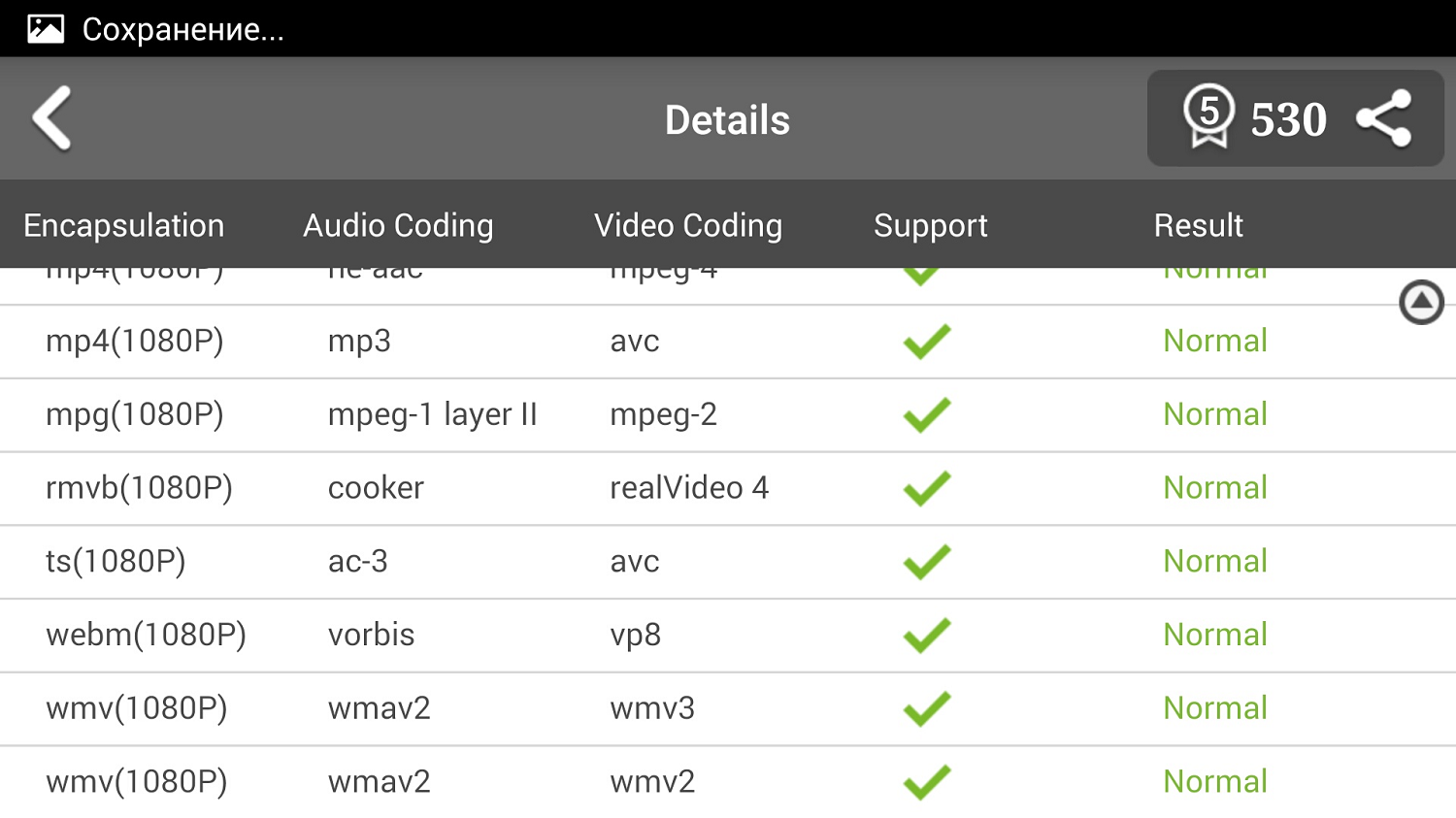Tap the share icon

1384,118
